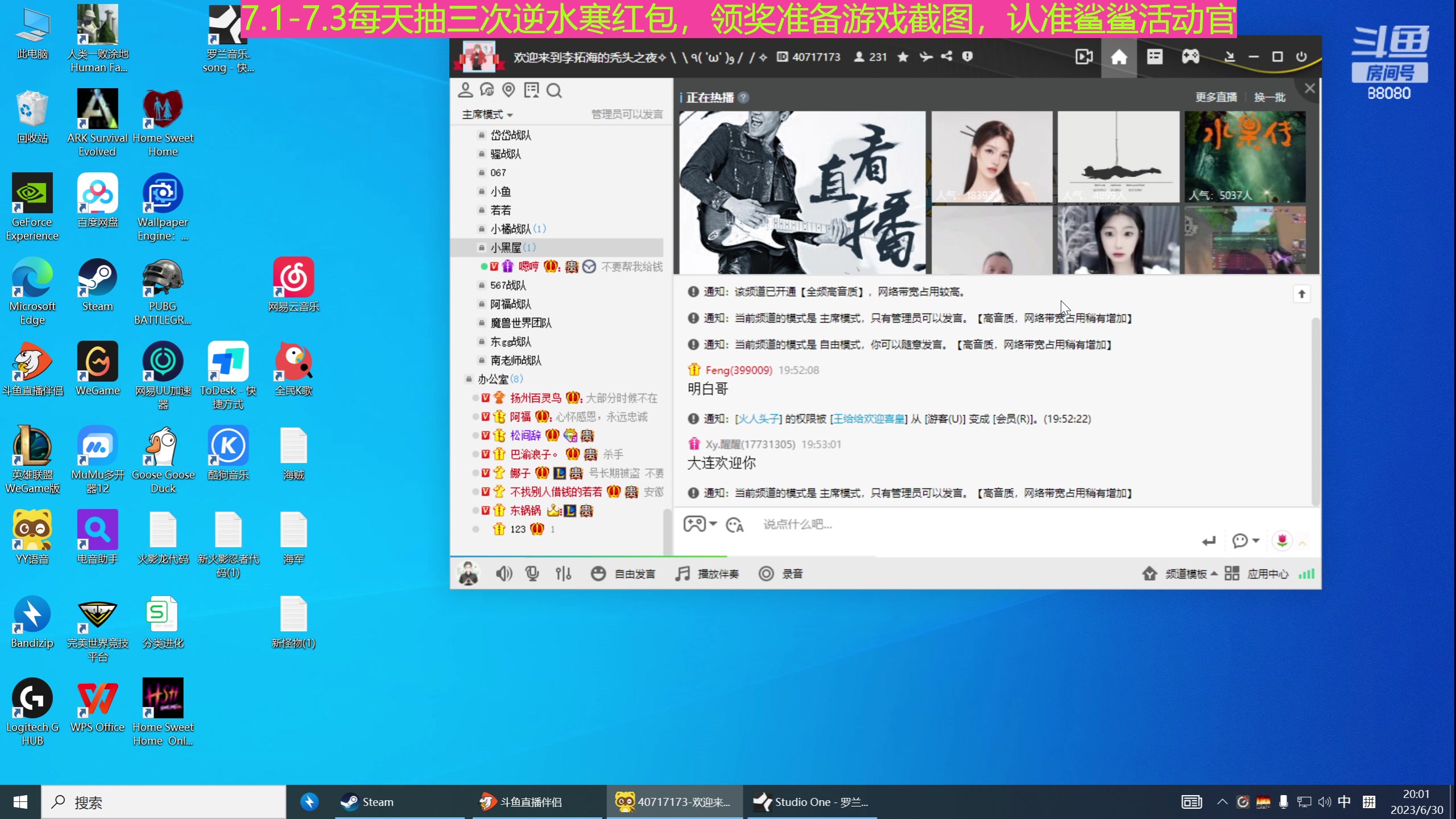This screenshot has width=1456, height=819.
Task: Mute the microphone icon in bottom bar
Action: [531, 573]
